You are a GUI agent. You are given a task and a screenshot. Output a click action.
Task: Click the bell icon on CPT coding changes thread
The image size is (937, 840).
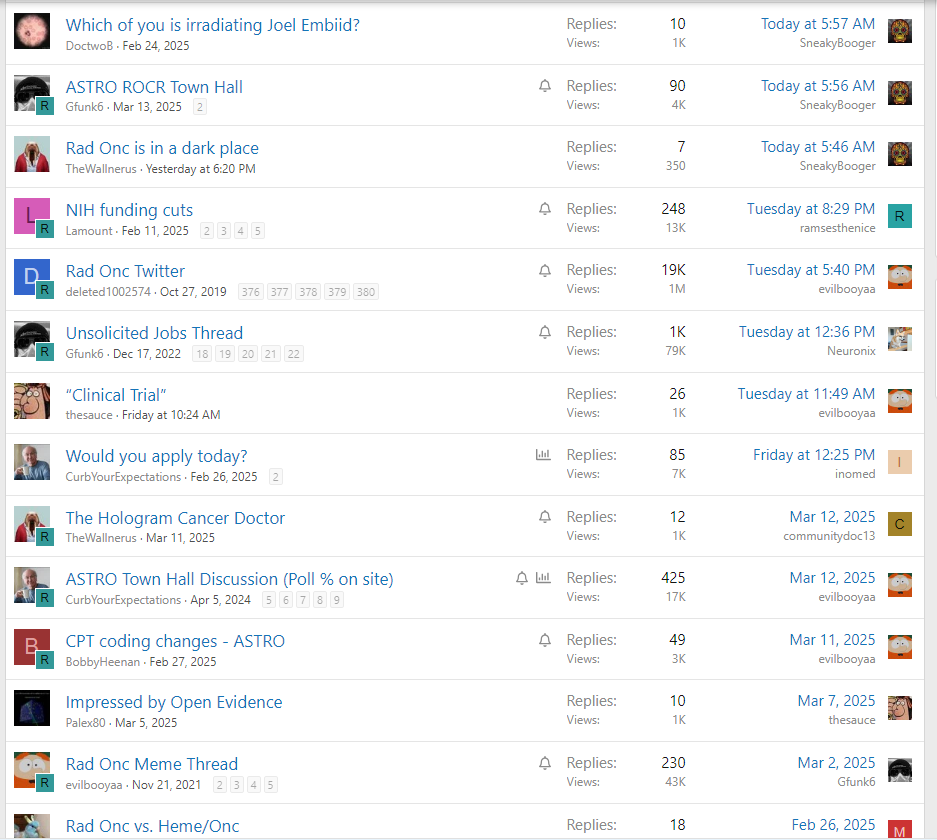(x=545, y=640)
